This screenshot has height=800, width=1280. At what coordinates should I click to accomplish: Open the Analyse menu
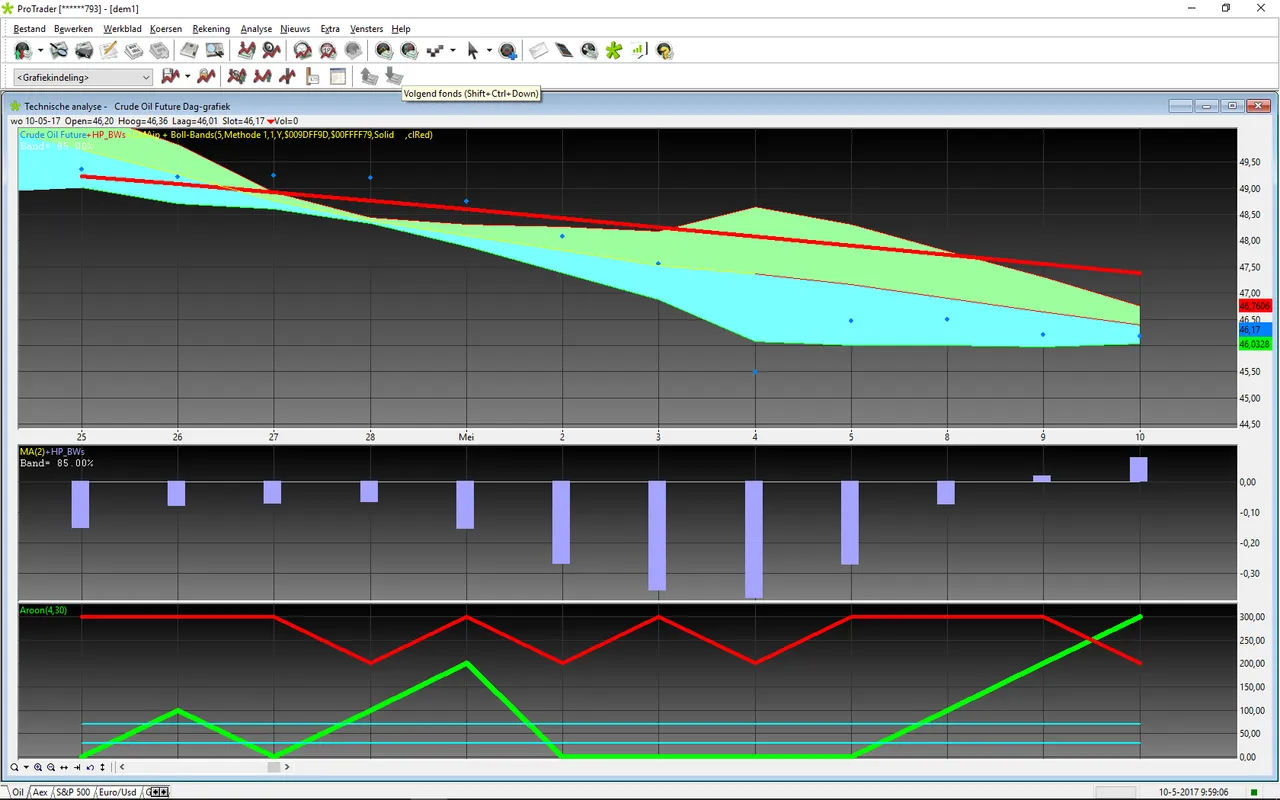click(x=256, y=29)
